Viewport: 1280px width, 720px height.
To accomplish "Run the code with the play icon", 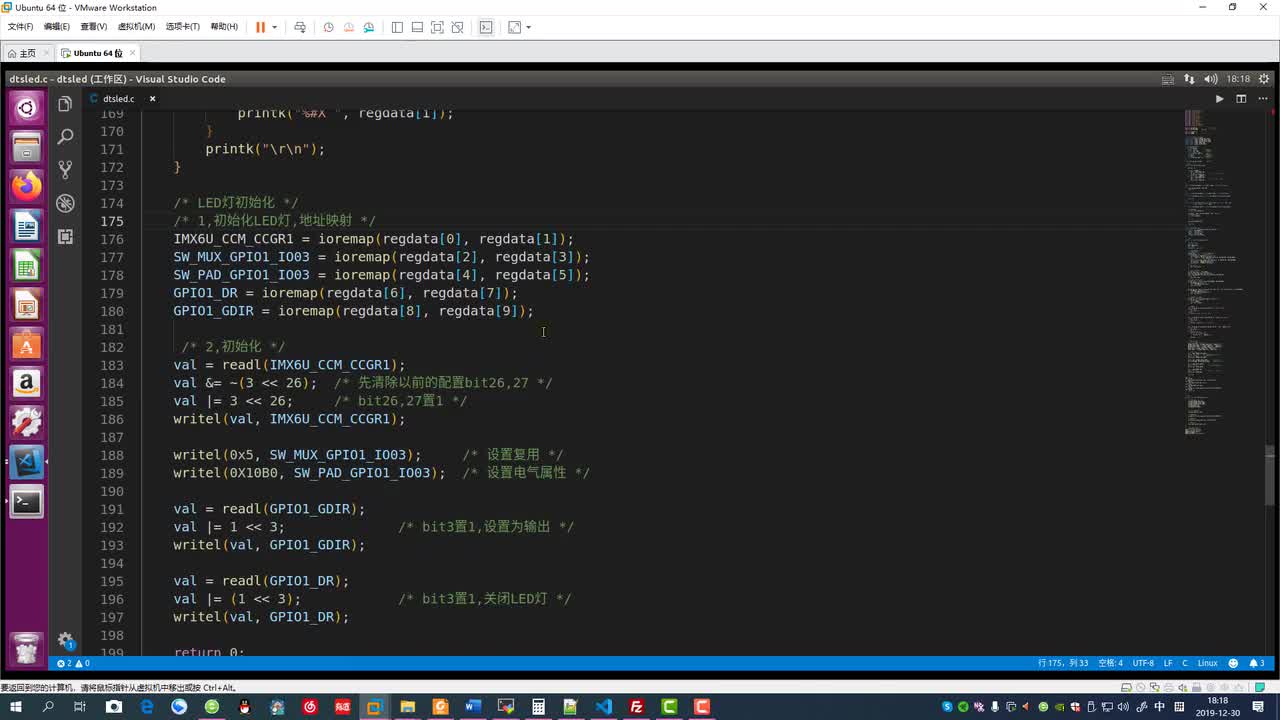I will point(1219,99).
